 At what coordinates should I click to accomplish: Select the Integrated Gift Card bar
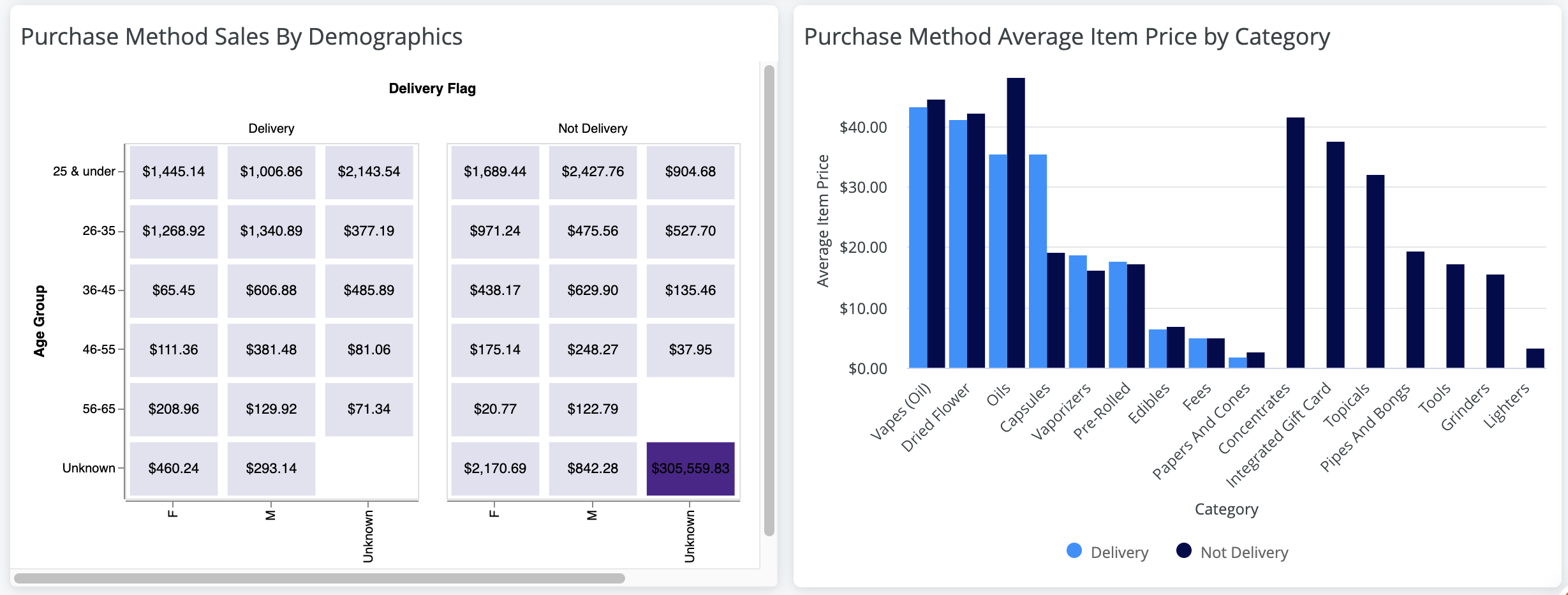click(1335, 255)
